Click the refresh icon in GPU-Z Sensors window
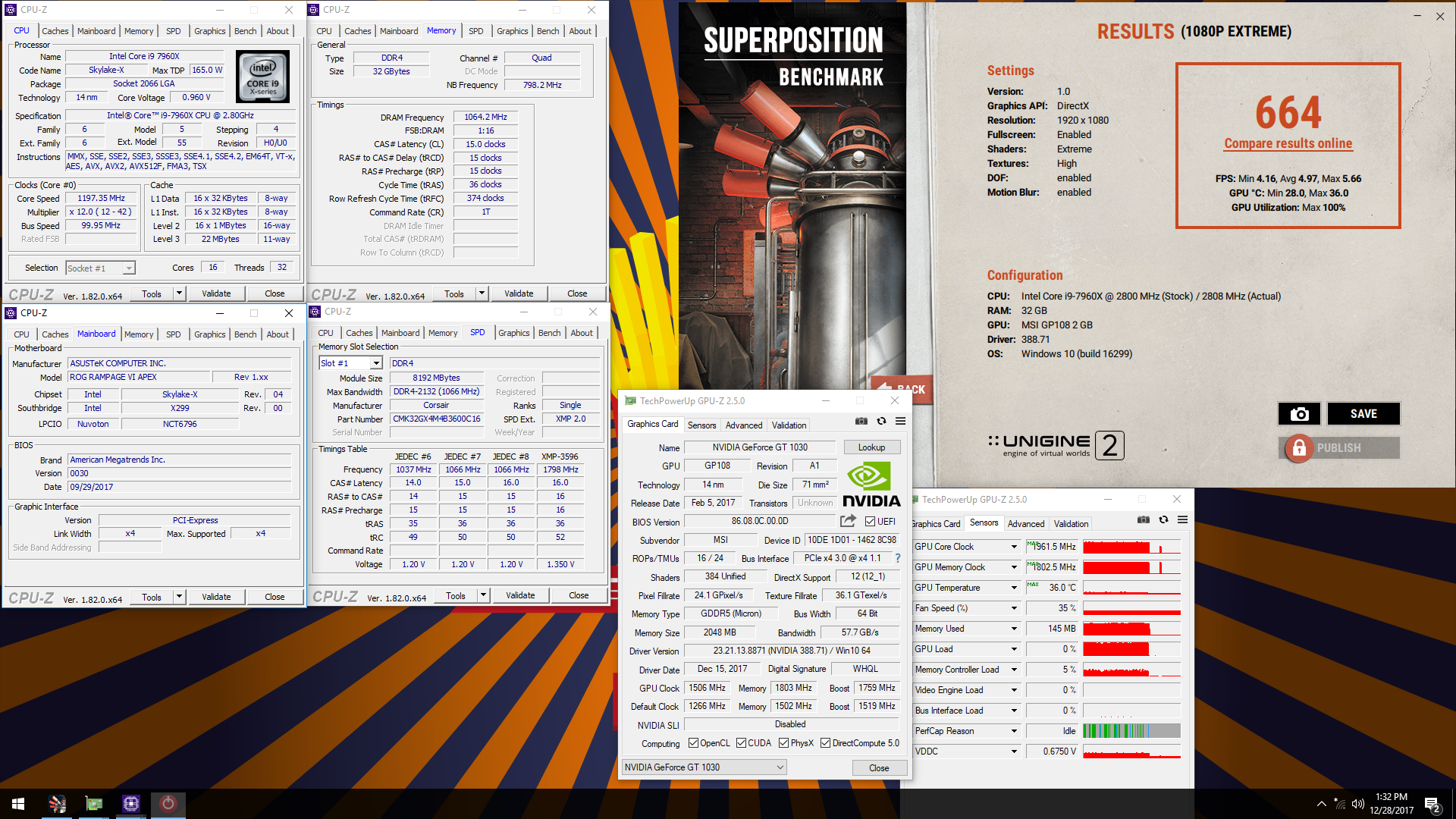Viewport: 1456px width, 819px height. [x=1163, y=519]
